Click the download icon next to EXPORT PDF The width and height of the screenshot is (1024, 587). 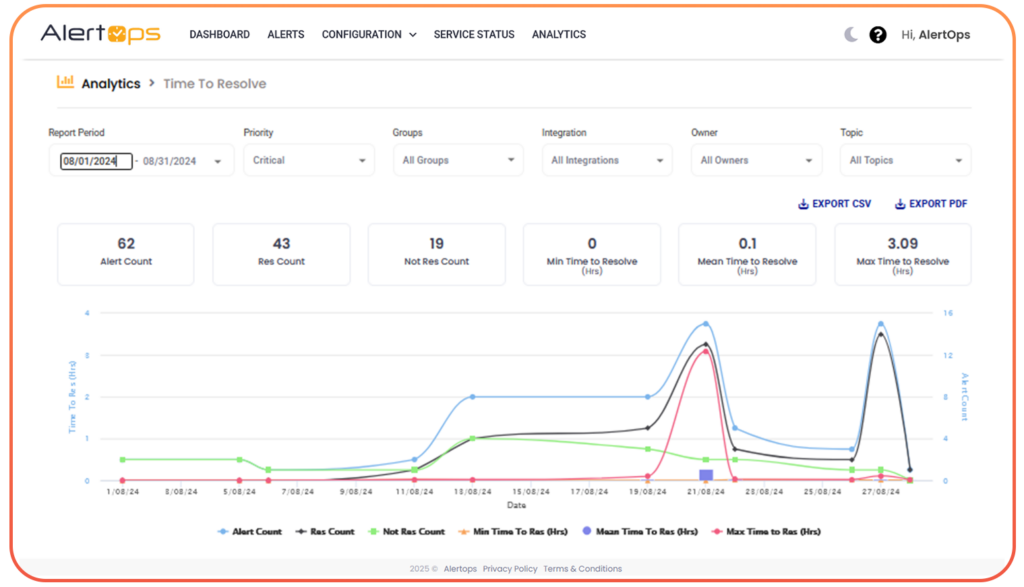tap(901, 203)
